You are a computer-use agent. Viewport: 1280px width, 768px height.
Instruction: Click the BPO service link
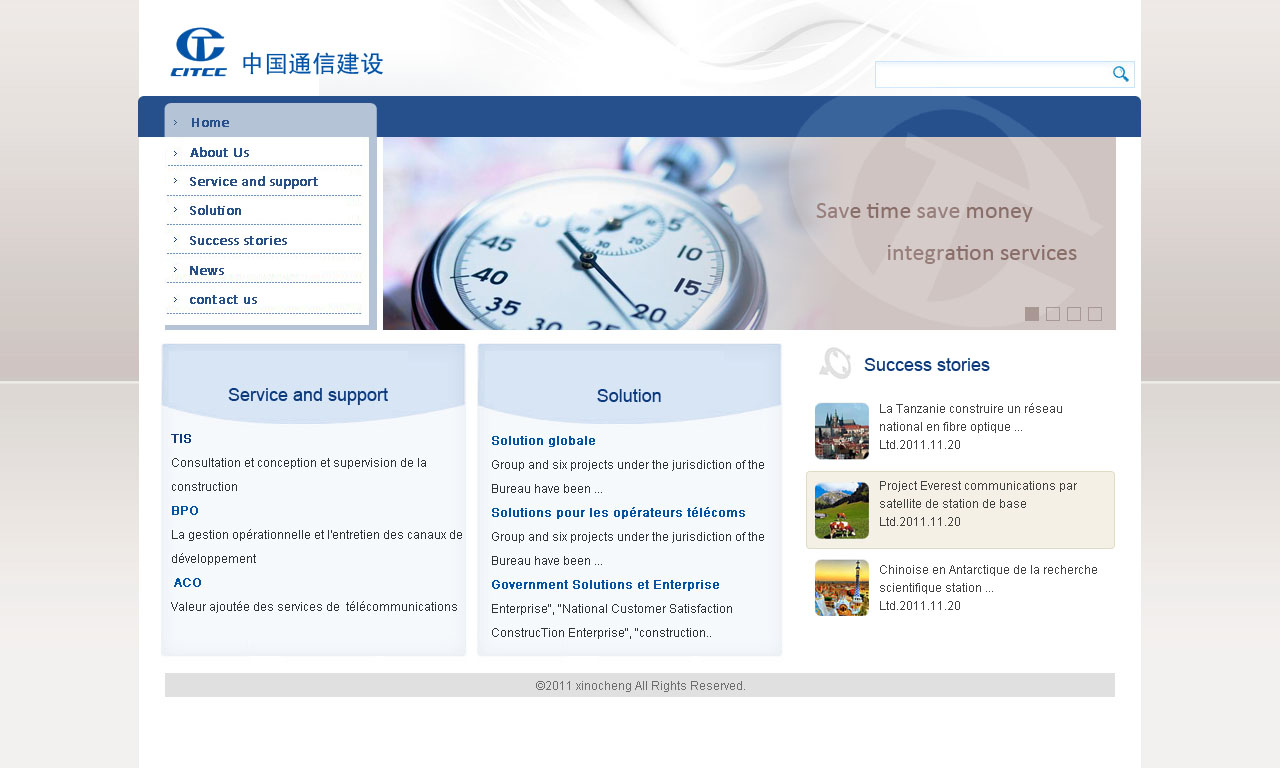tap(185, 511)
